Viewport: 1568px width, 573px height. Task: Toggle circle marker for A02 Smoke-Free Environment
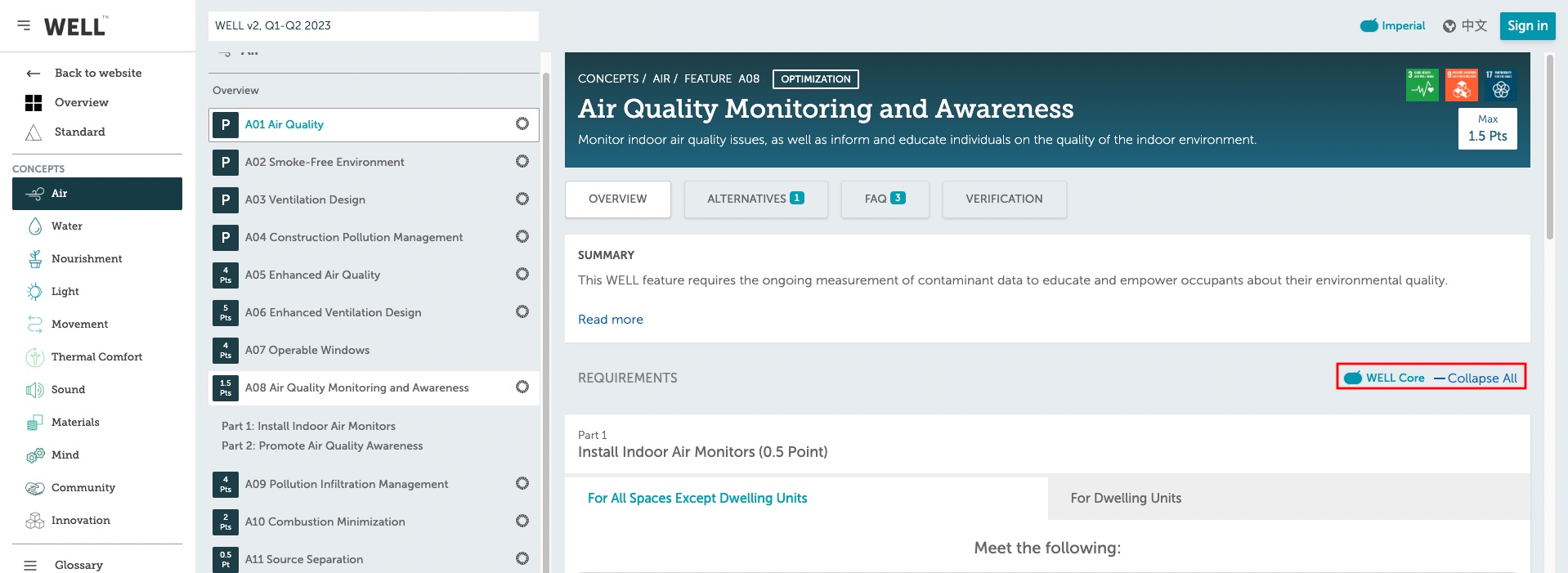pyautogui.click(x=522, y=162)
